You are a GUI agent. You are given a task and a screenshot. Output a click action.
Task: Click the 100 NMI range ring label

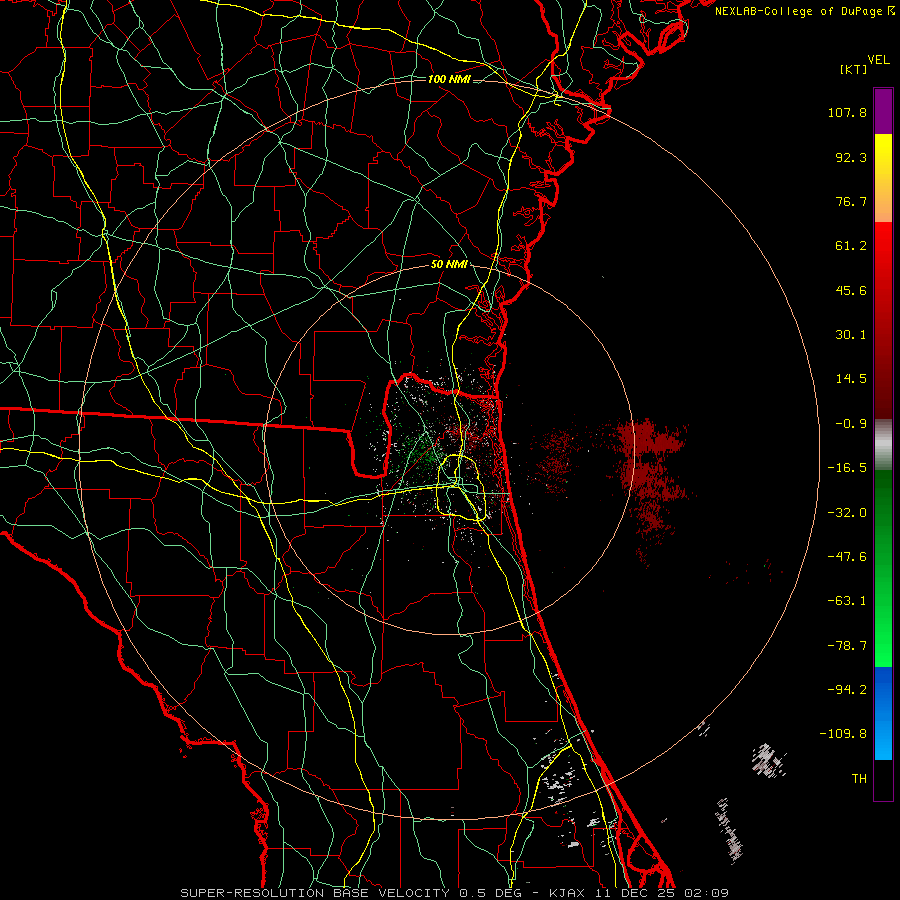(449, 79)
